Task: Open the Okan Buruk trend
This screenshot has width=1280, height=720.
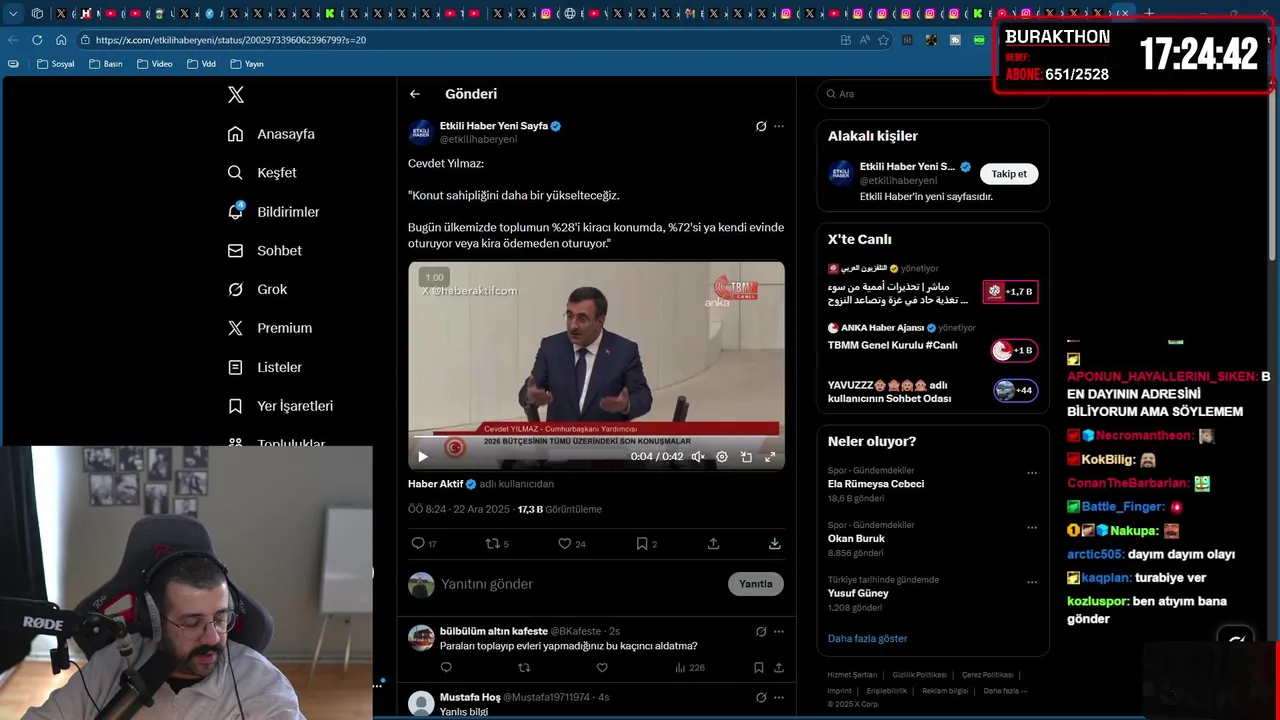Action: [x=856, y=538]
